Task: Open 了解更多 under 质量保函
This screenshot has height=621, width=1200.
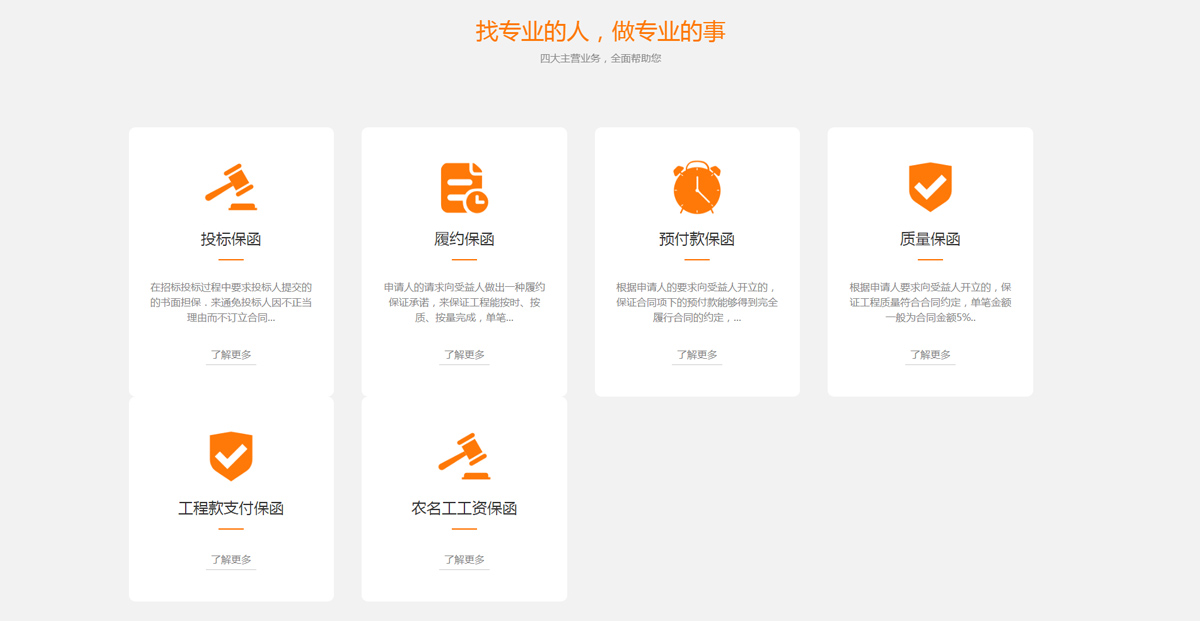Action: click(930, 355)
